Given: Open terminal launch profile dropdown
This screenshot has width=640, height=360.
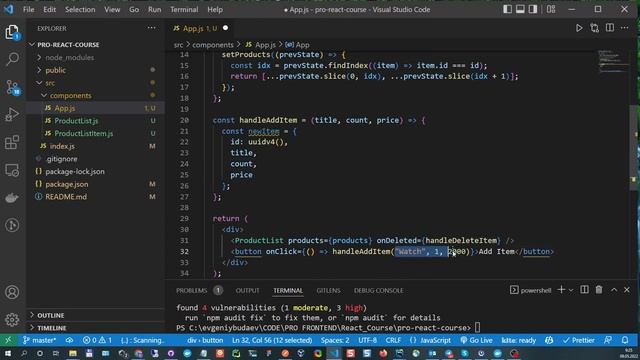Looking at the screenshot, I should click(x=571, y=290).
